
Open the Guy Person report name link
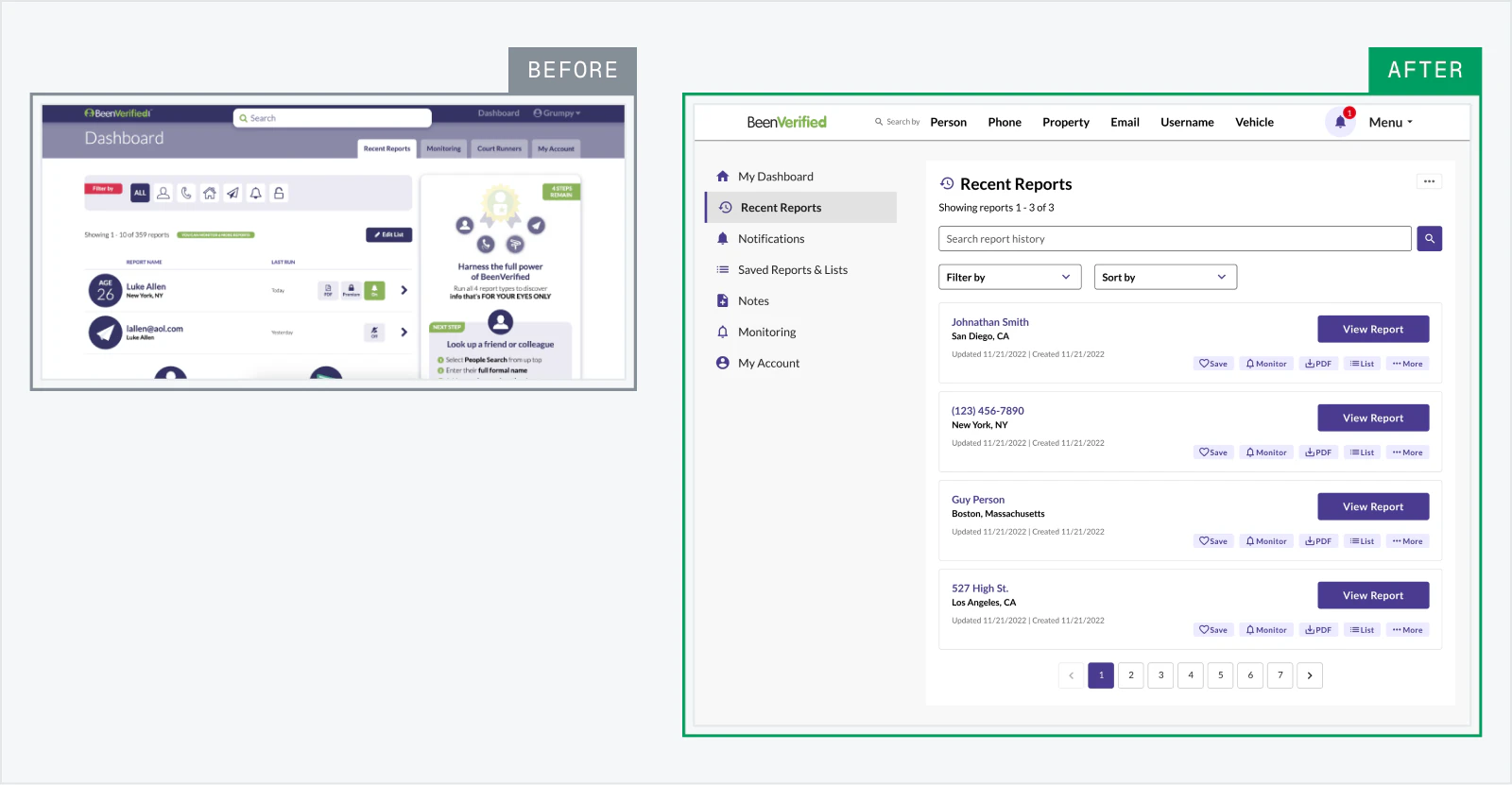click(978, 500)
